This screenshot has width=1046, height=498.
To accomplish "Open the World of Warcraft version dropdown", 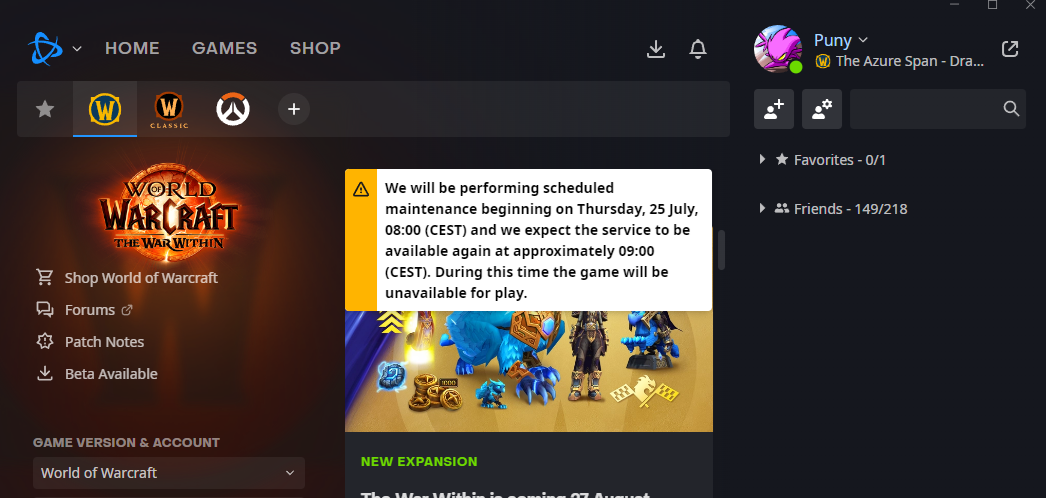I will pos(169,473).
